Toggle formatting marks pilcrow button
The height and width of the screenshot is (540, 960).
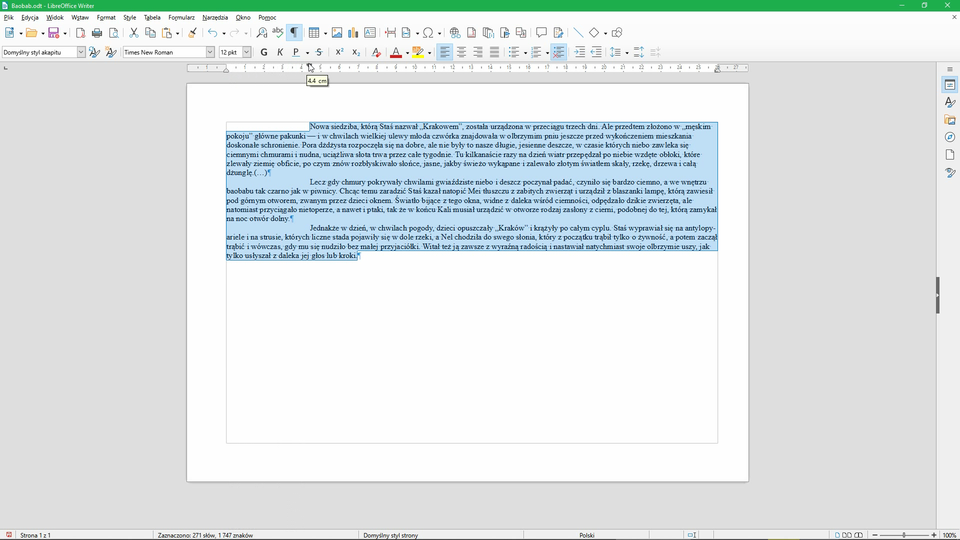[x=294, y=33]
